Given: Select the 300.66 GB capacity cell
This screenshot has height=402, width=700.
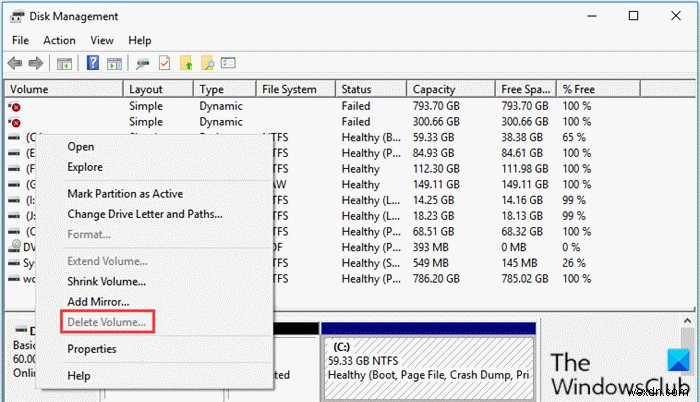Looking at the screenshot, I should (436, 122).
